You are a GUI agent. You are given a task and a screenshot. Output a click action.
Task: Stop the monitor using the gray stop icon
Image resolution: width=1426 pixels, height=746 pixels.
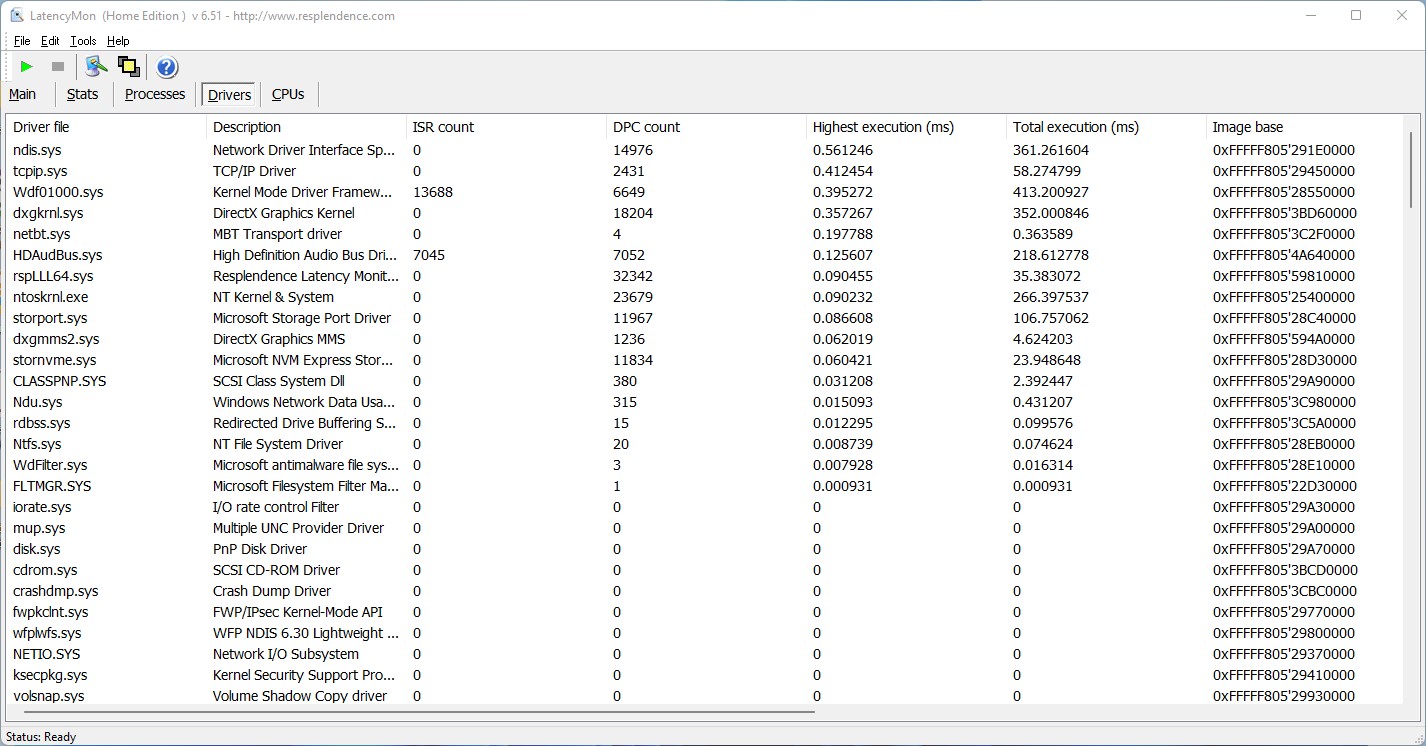coord(58,67)
